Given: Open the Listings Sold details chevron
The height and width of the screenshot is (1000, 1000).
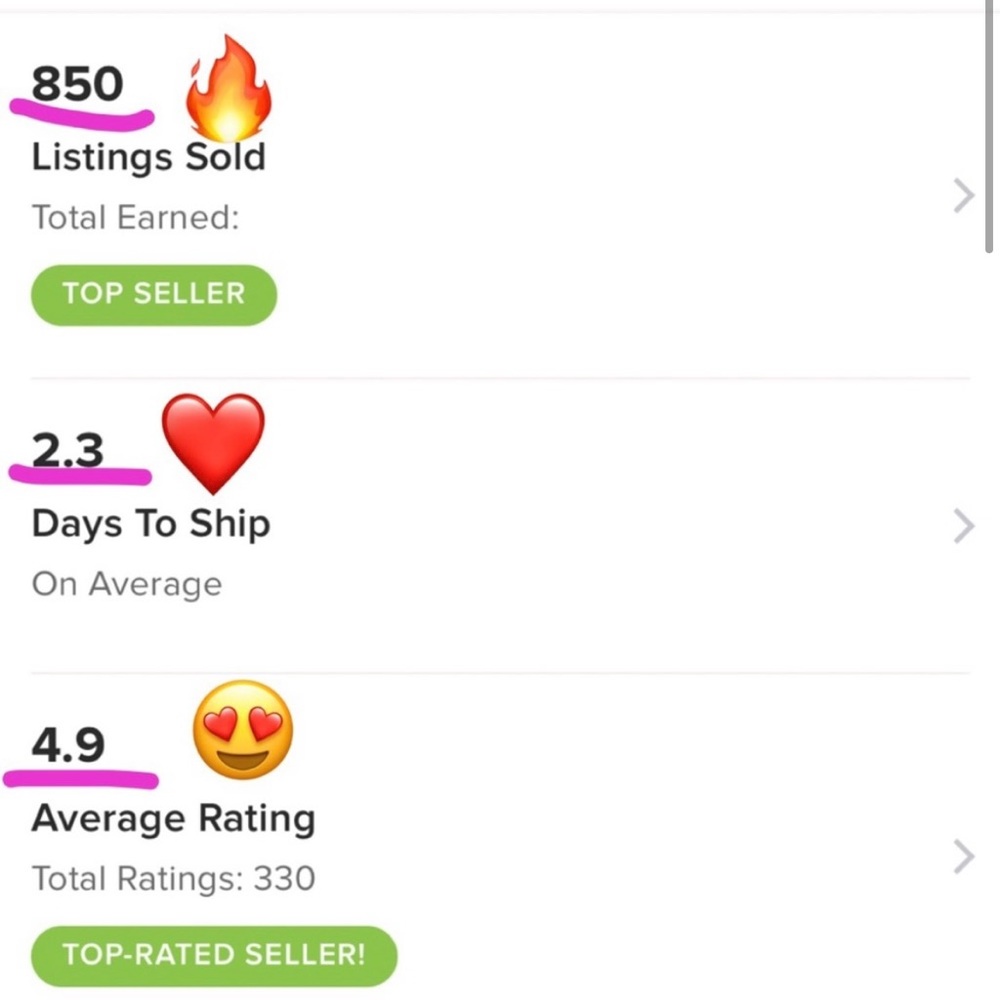Looking at the screenshot, I should click(963, 197).
